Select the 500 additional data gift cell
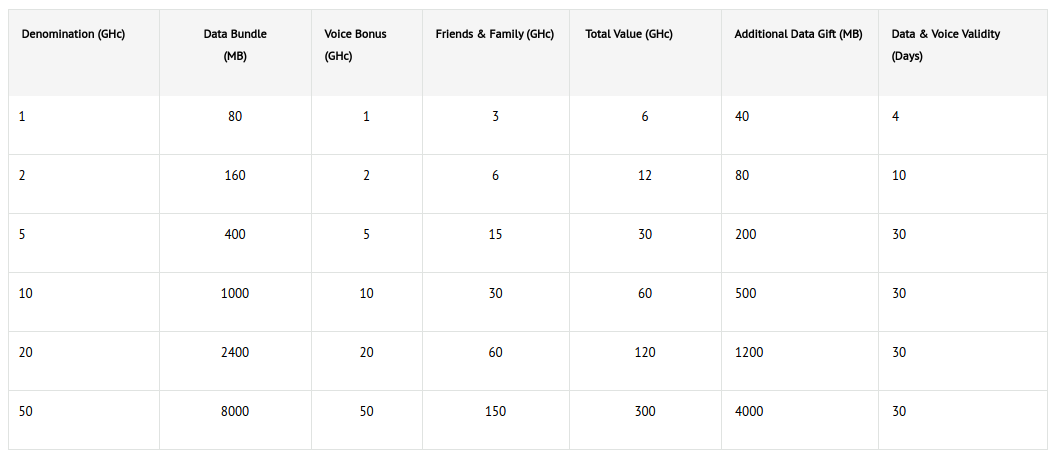Image resolution: width=1062 pixels, height=464 pixels. click(745, 294)
